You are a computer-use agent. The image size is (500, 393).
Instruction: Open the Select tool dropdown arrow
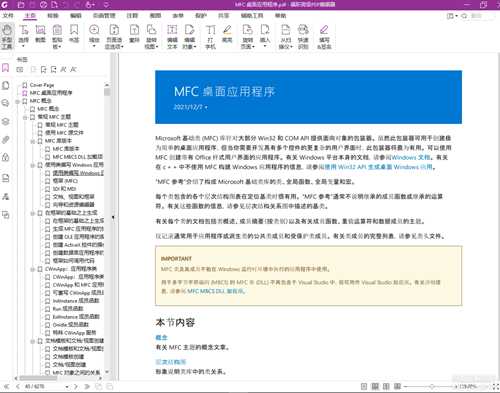point(23,46)
